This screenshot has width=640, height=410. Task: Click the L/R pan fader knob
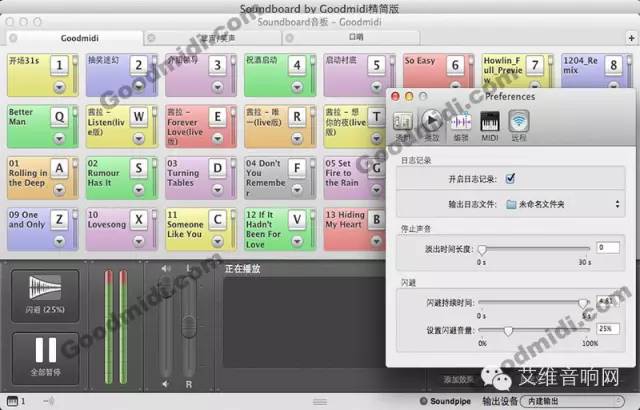pos(189,326)
